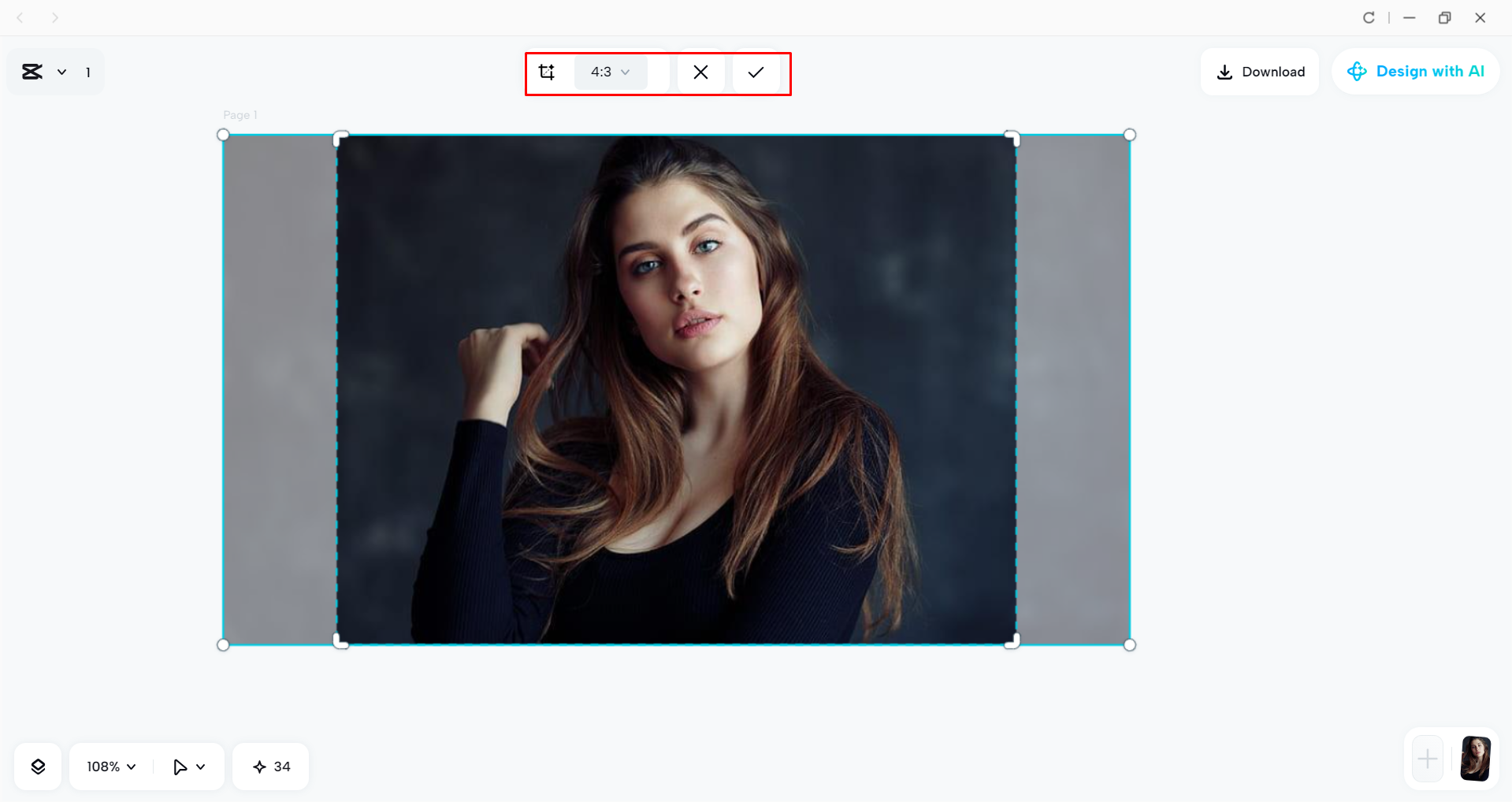
Task: Click the bottom-right image resize handle
Action: point(1129,644)
